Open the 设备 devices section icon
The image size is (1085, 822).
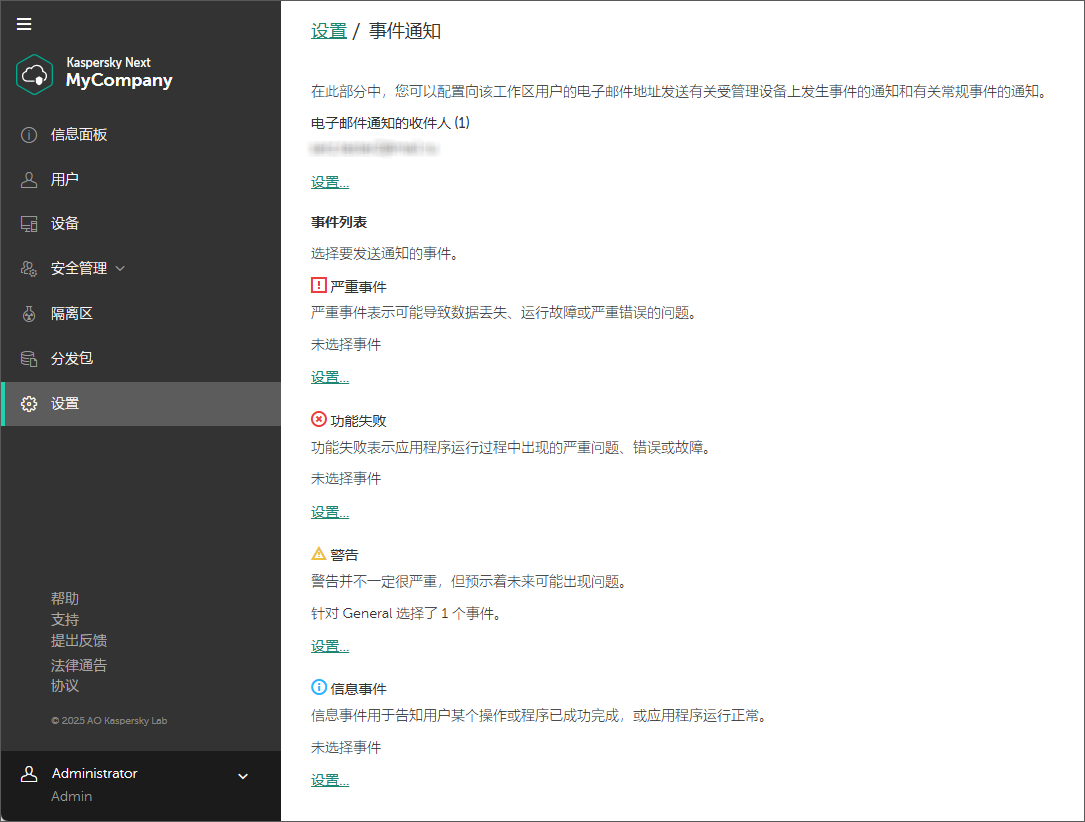point(28,223)
